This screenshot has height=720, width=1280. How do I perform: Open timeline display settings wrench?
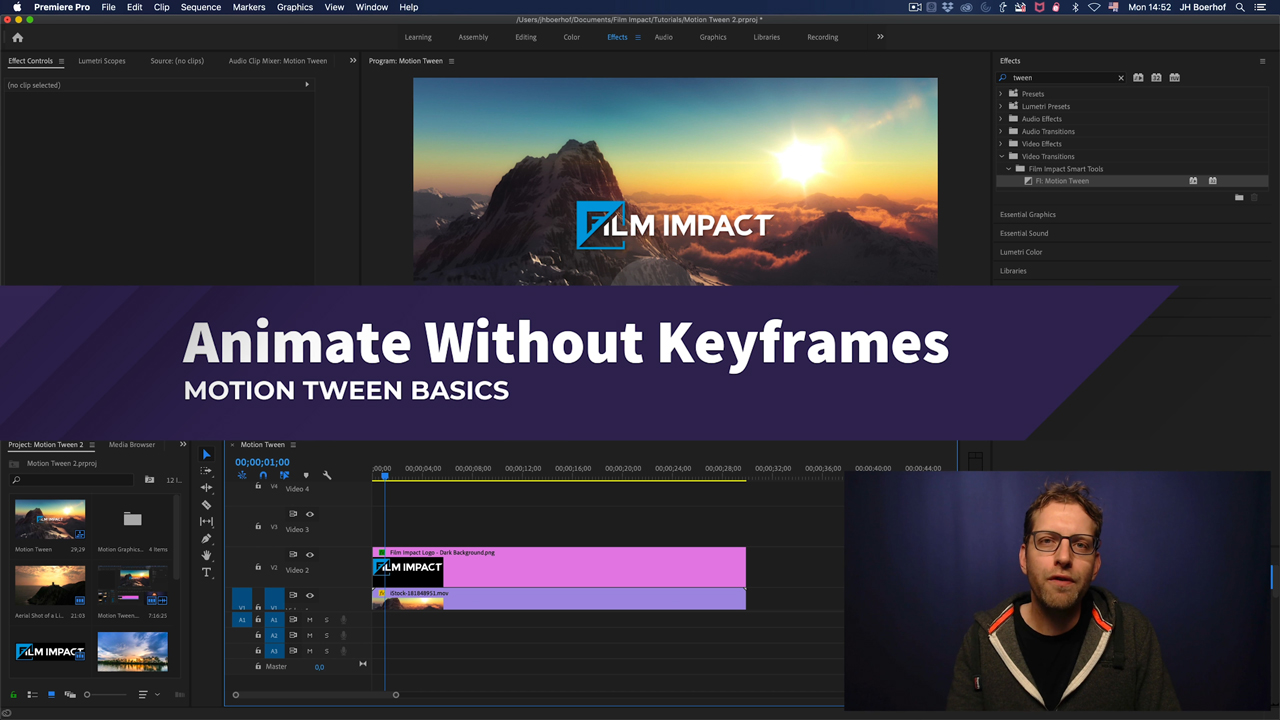[327, 475]
